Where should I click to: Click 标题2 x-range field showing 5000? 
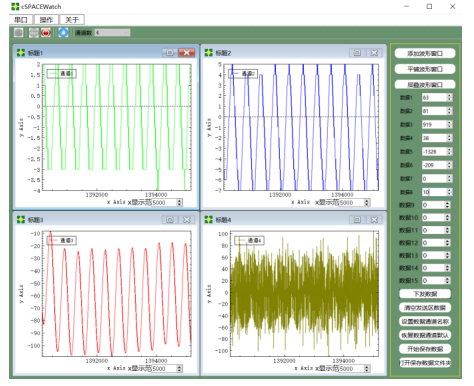[x=351, y=202]
